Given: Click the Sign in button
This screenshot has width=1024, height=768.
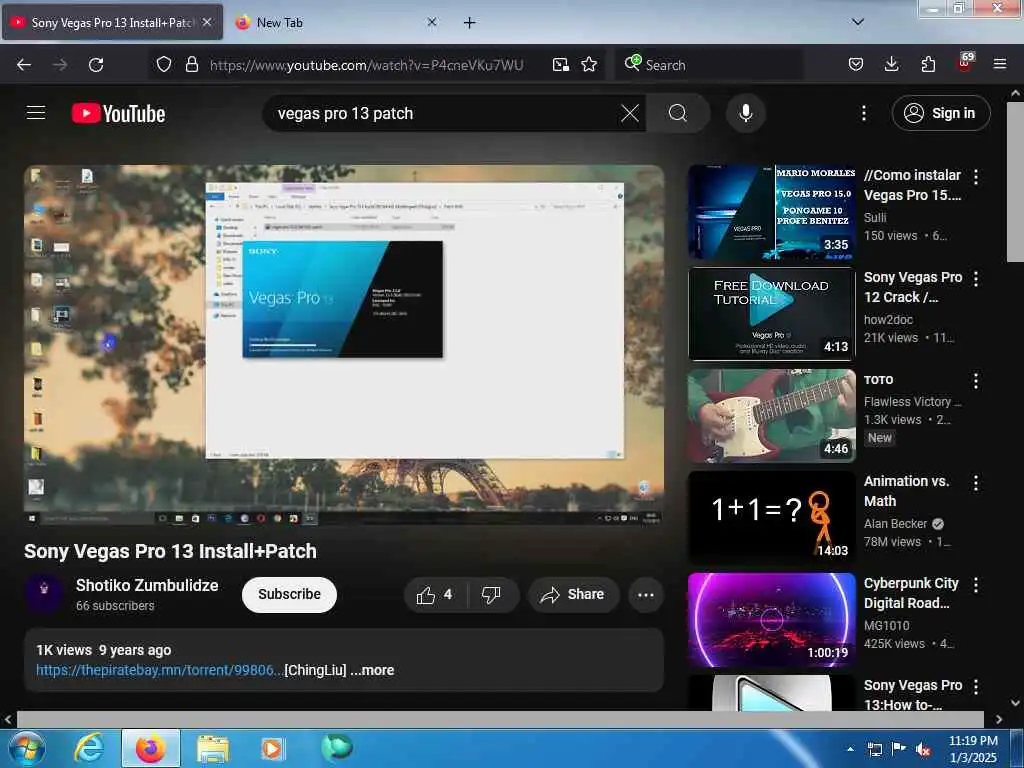Looking at the screenshot, I should pyautogui.click(x=941, y=113).
